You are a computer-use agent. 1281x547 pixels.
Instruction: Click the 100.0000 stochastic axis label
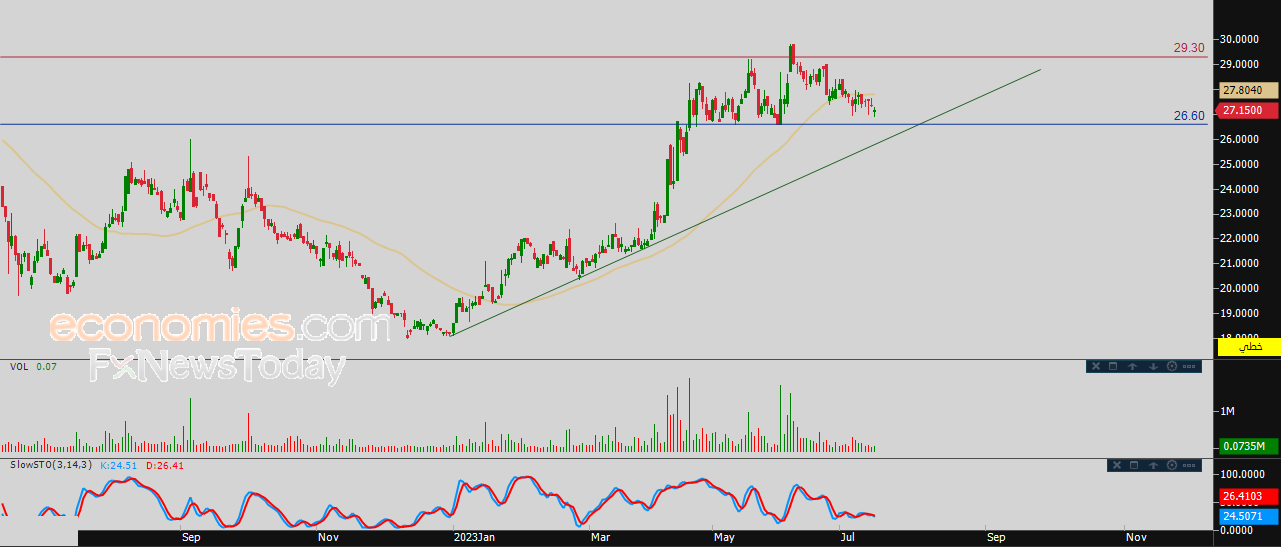(x=1241, y=473)
